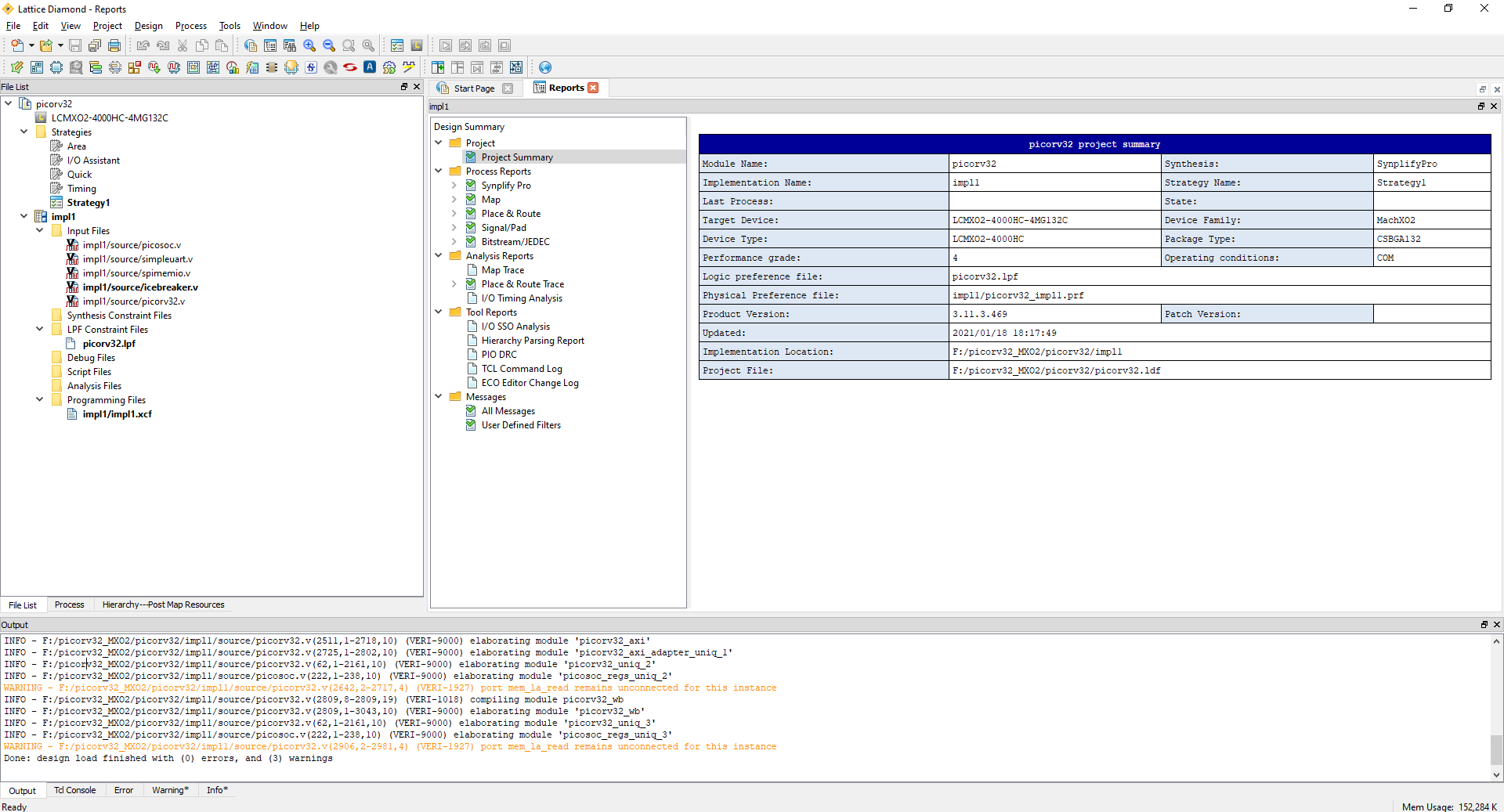1504x812 pixels.
Task: Click the globe web toolbar icon
Action: click(x=545, y=67)
